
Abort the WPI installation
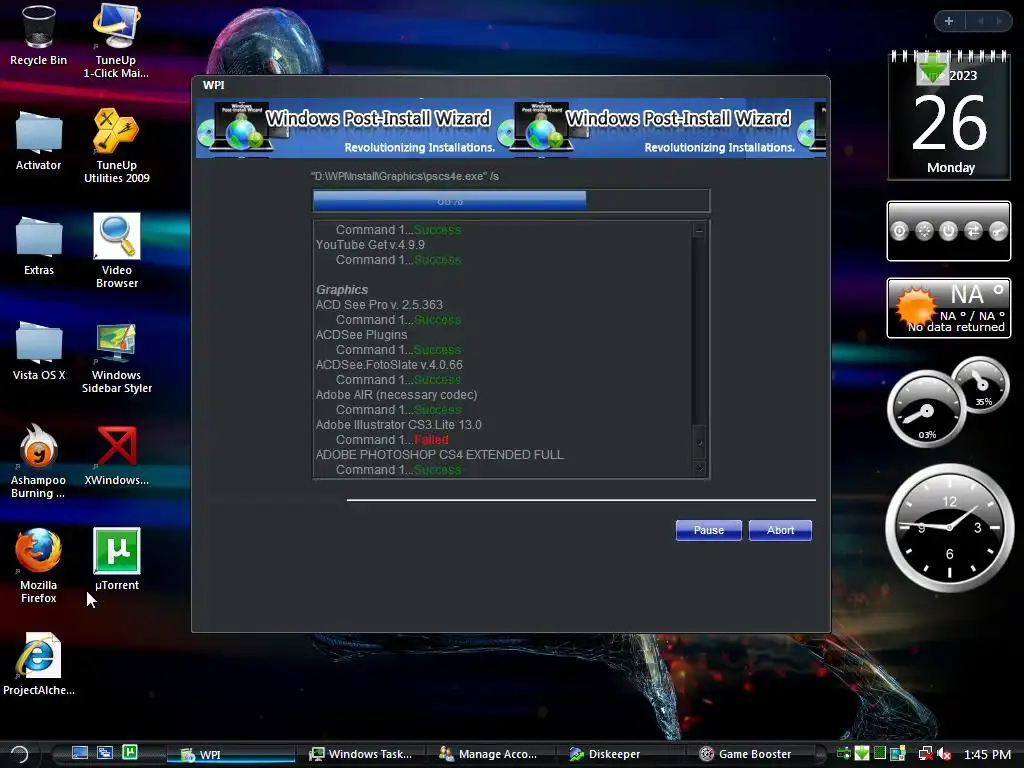click(x=780, y=530)
